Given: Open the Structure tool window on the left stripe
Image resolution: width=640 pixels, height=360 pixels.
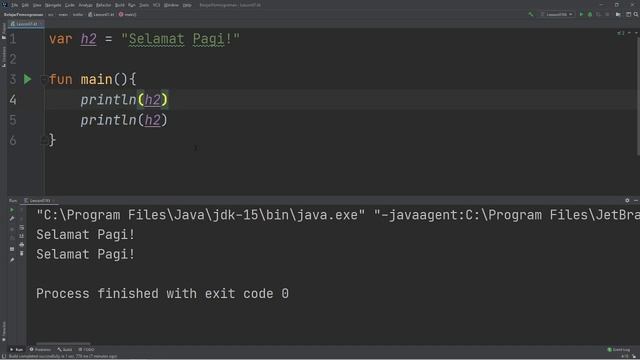Looking at the screenshot, I should coord(4,57).
